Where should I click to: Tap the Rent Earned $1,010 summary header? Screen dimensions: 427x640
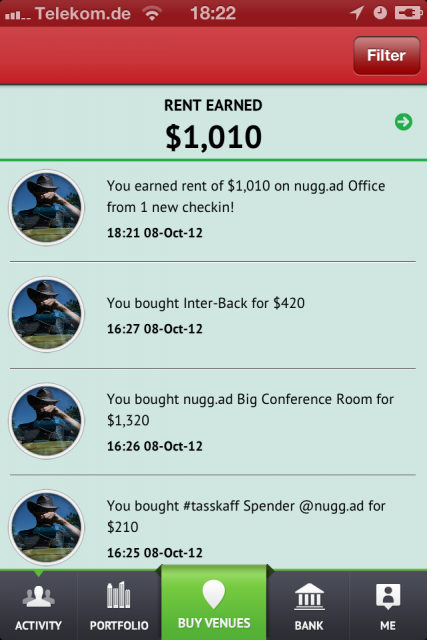tap(213, 122)
